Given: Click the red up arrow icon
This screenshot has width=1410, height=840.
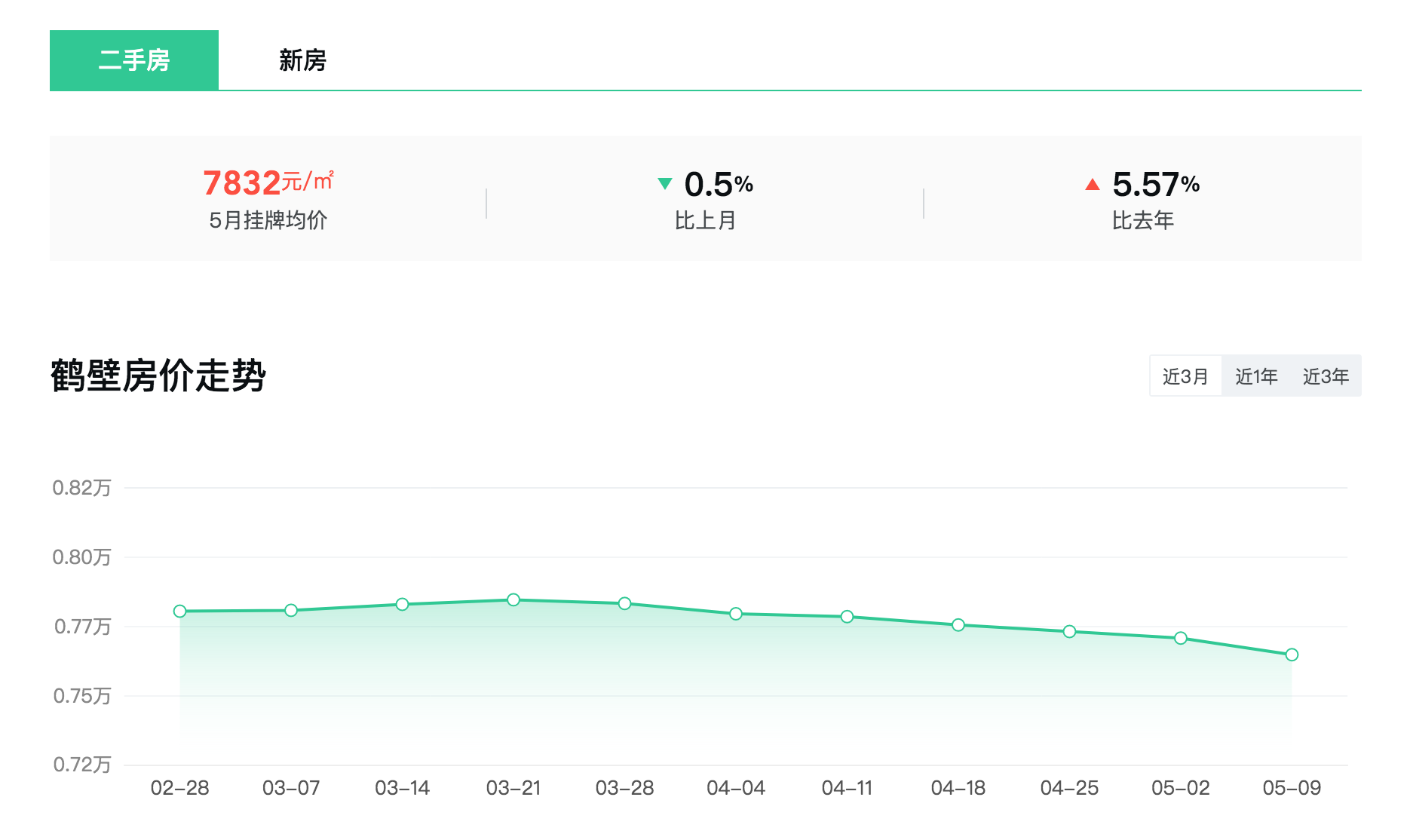Looking at the screenshot, I should coord(1092,184).
